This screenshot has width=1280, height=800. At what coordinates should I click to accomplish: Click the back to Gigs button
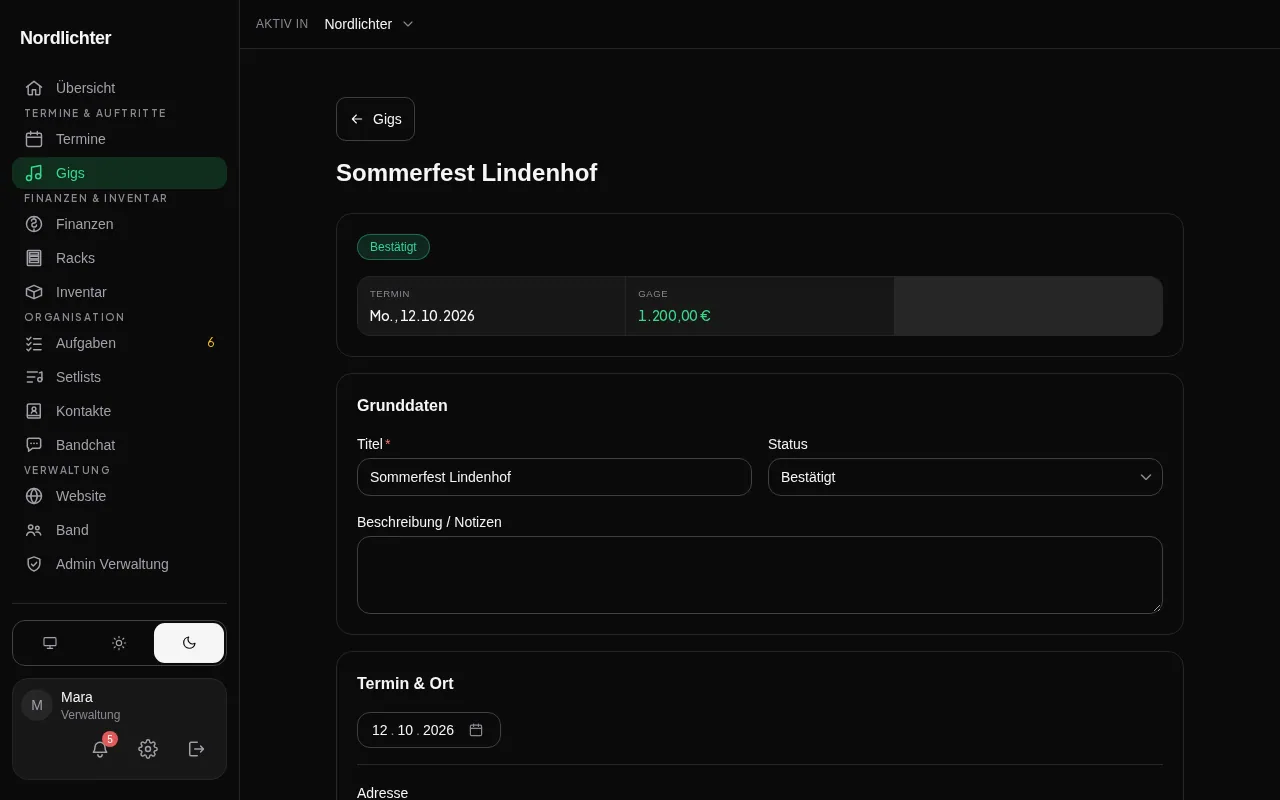(375, 119)
